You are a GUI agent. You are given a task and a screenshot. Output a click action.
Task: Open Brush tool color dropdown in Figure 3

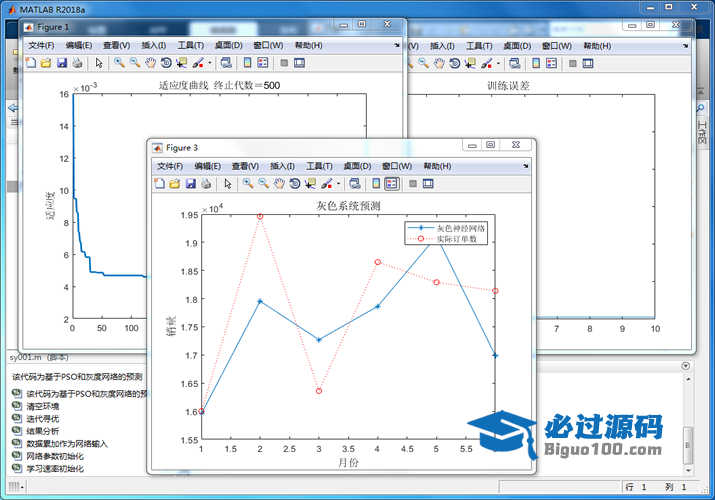[x=338, y=184]
